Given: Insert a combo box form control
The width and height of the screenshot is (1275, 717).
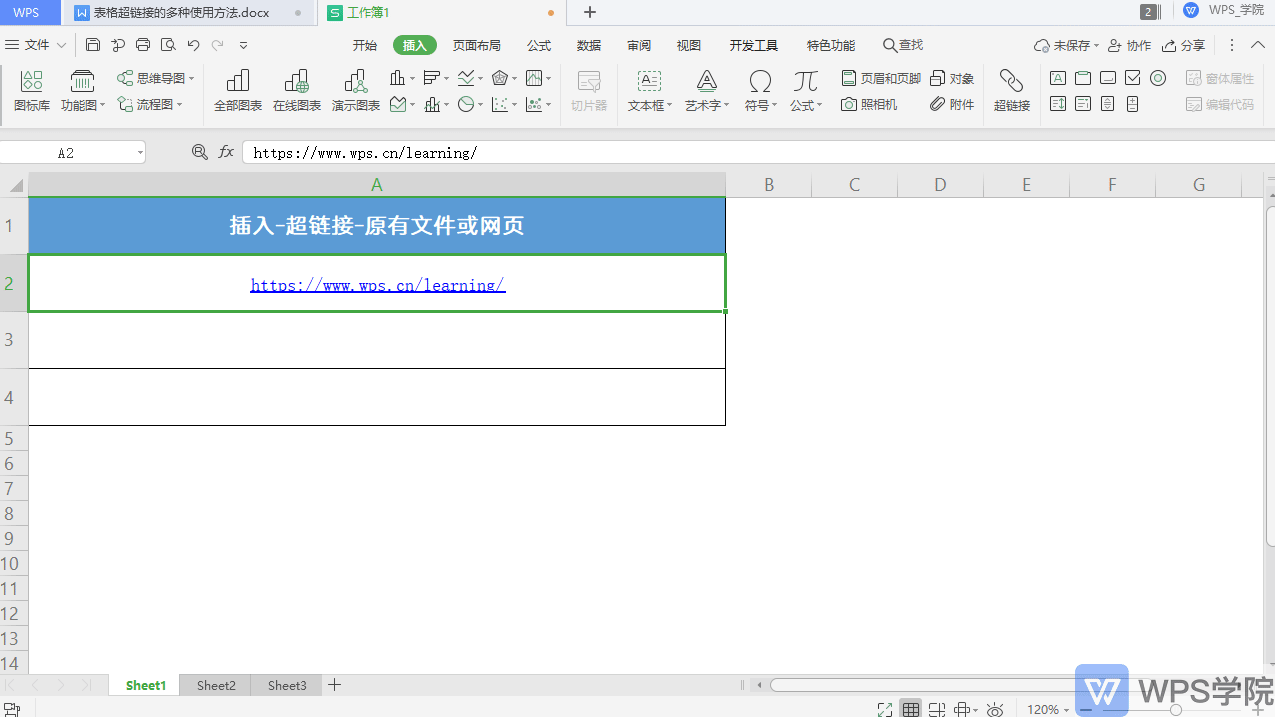Looking at the screenshot, I should (1083, 104).
